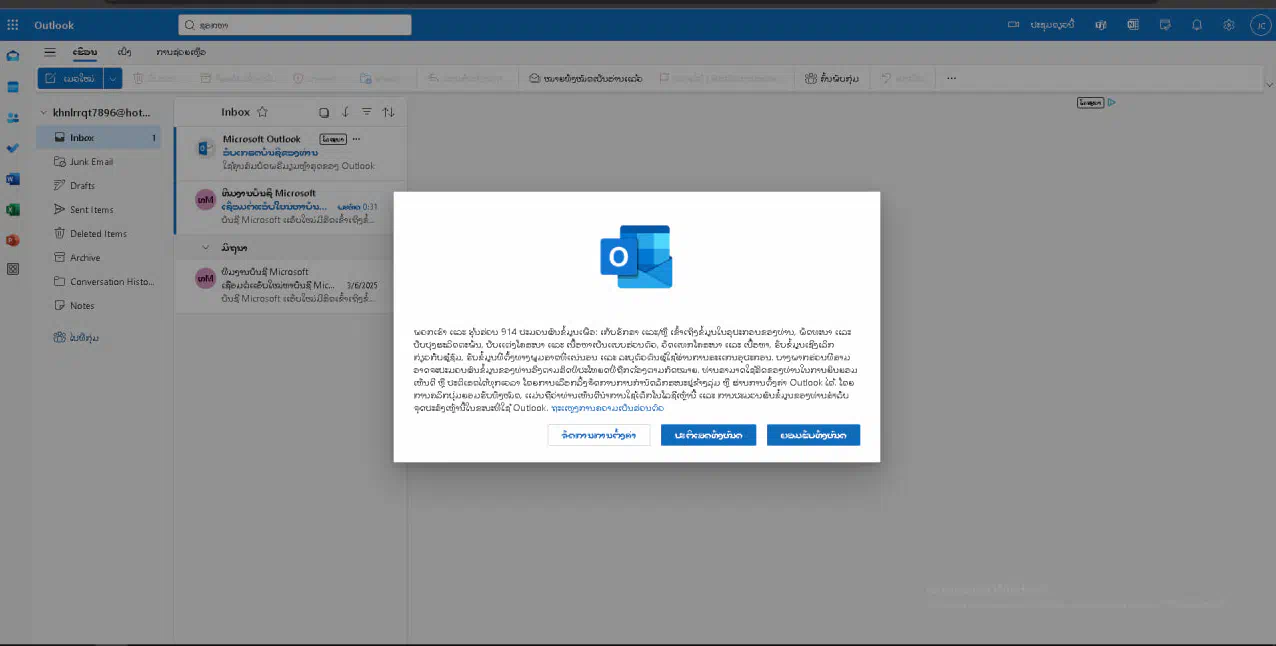Viewport: 1276px width, 646px height.
Task: Open manage preferences in the consent dialog
Action: point(599,435)
